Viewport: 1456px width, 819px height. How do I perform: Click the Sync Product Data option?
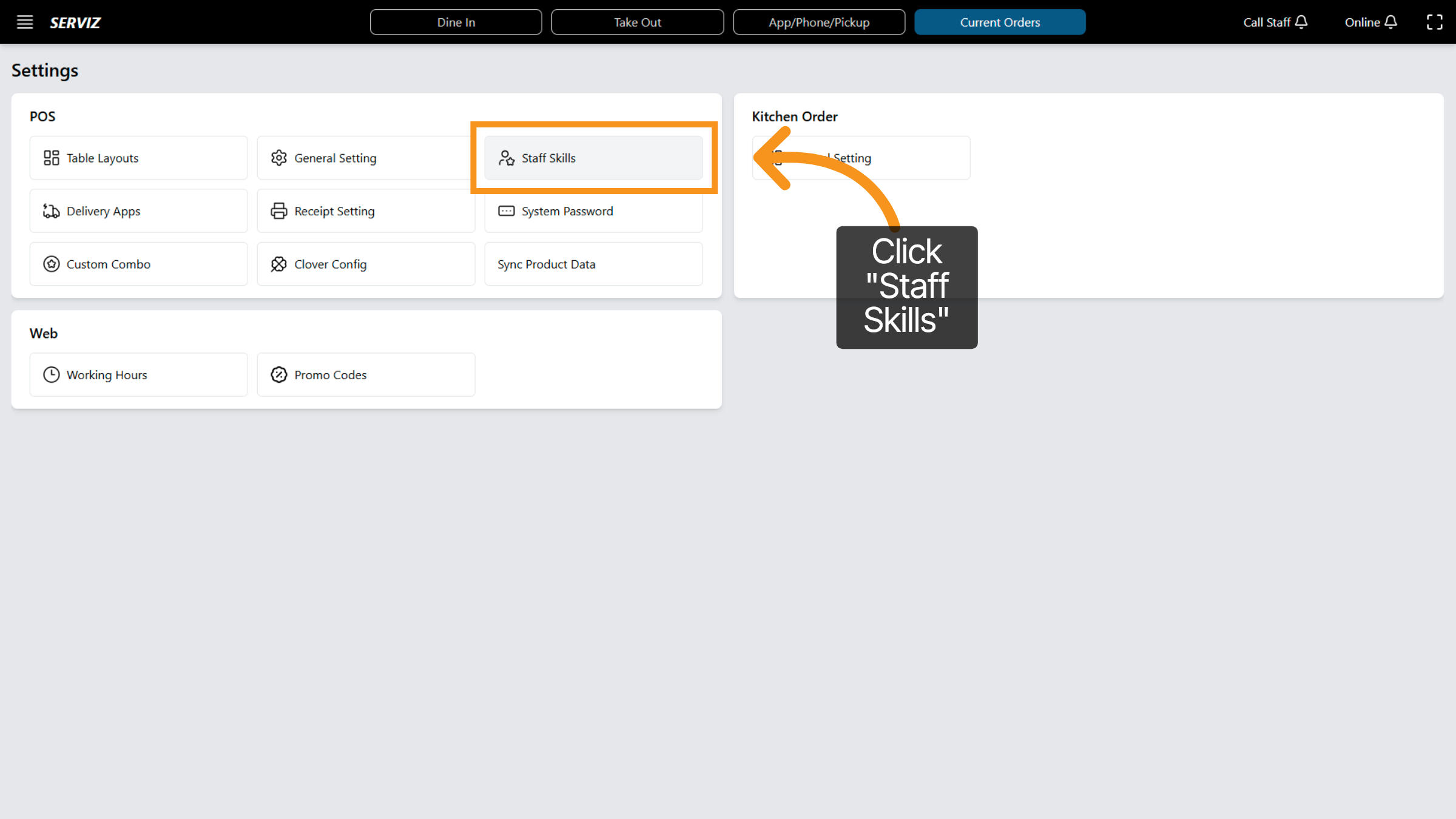(x=545, y=264)
